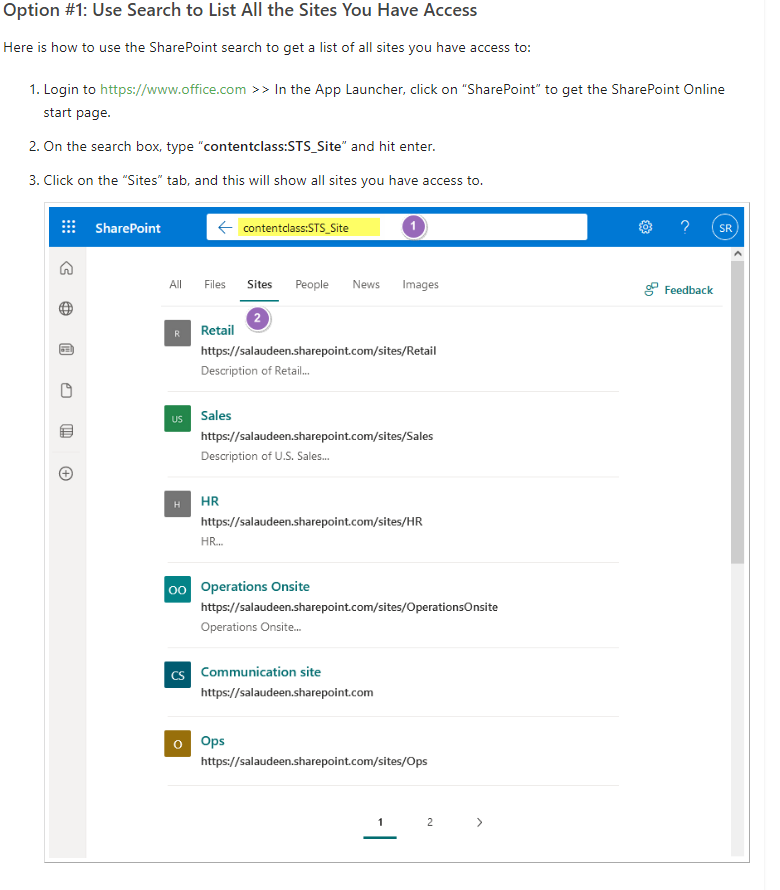Viewport: 780px width, 890px height.
Task: Switch to the People tab
Action: pos(312,284)
